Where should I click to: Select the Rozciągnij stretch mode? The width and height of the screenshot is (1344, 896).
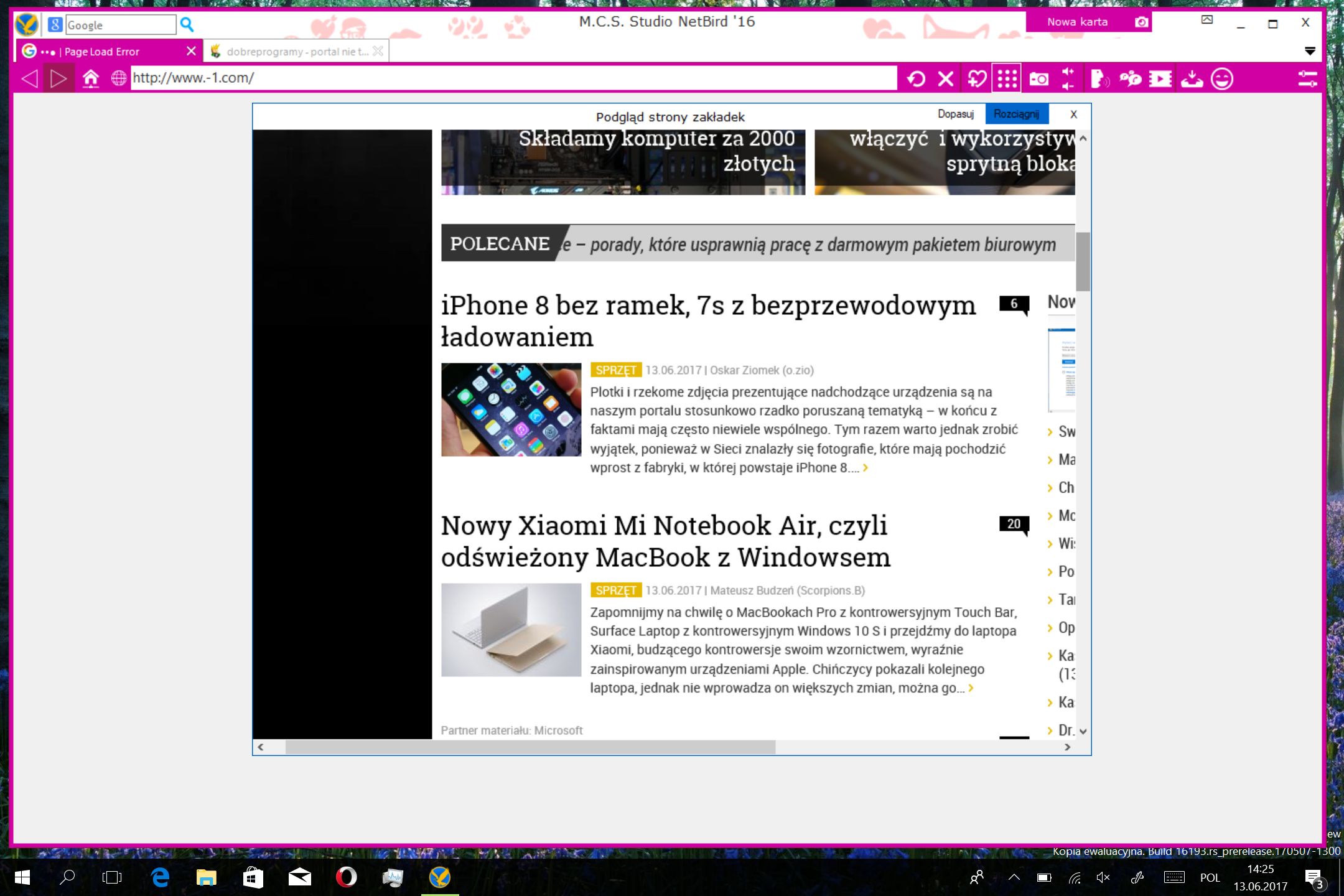tap(1017, 114)
